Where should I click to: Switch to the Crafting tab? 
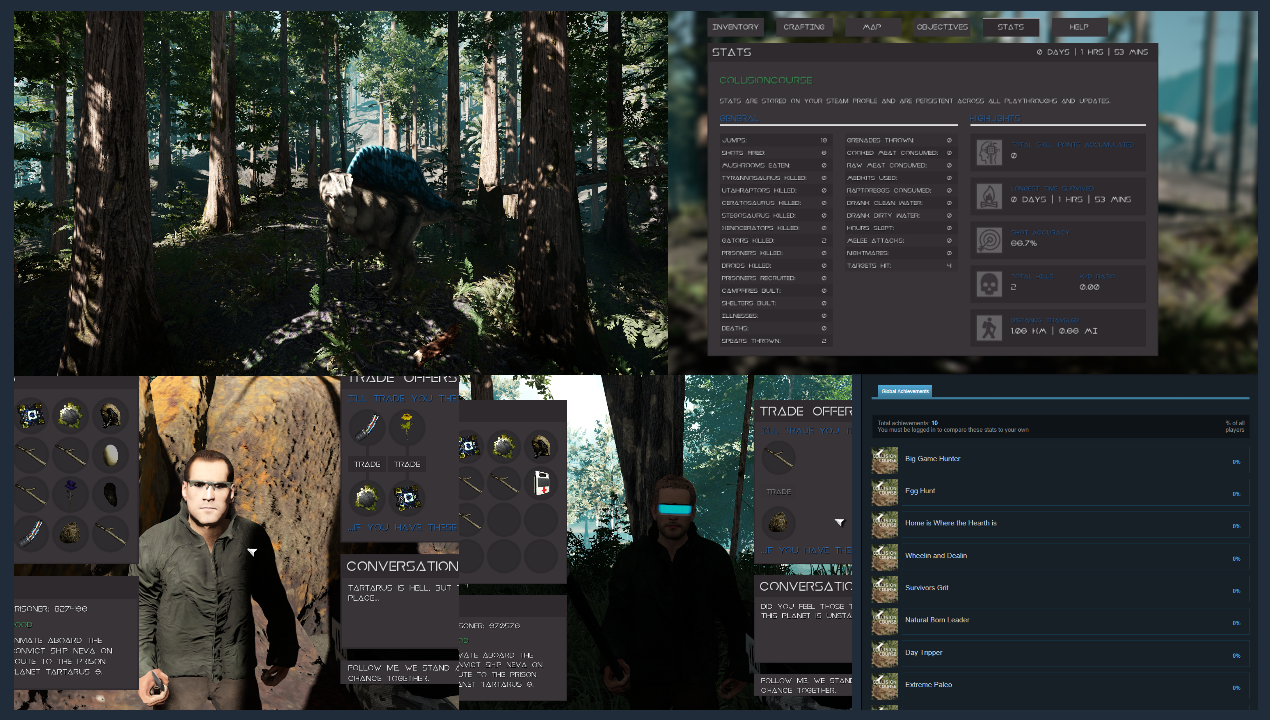(804, 27)
